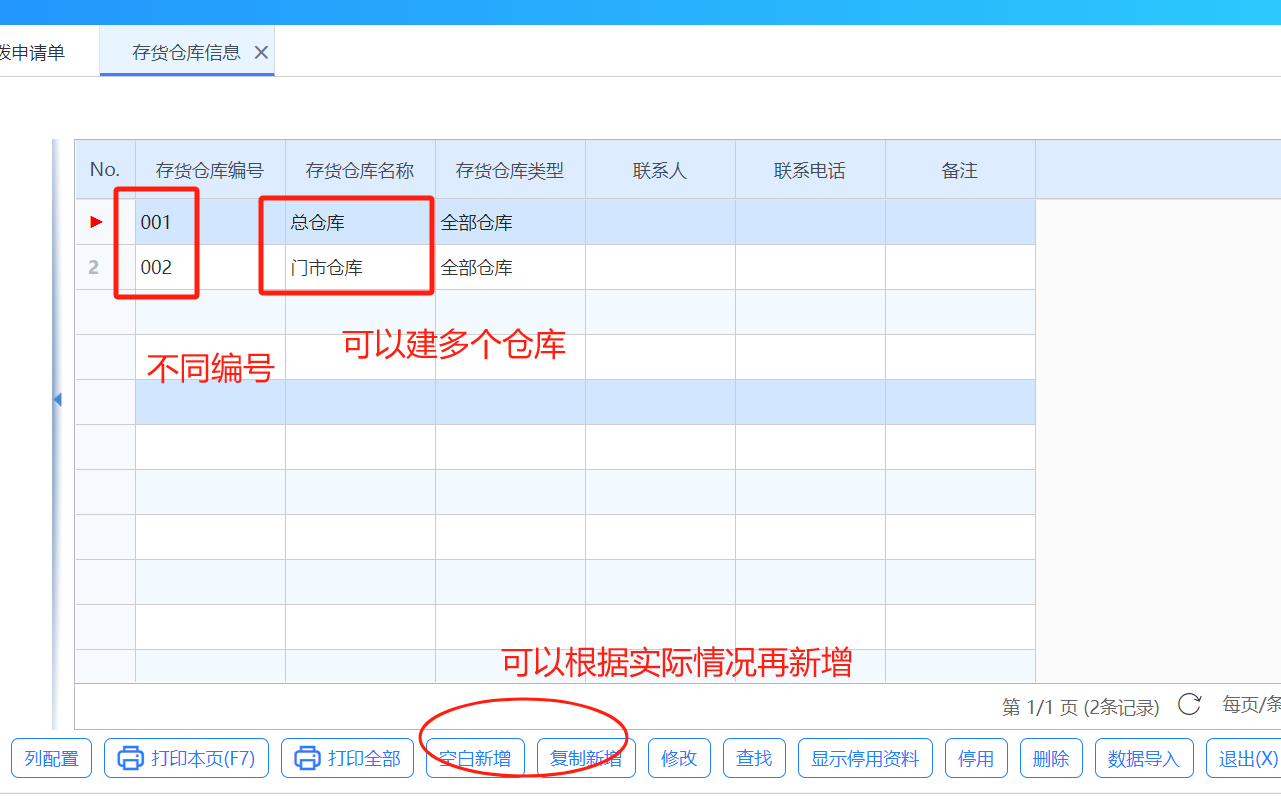Open the 每页/条 page size selector
The image size is (1281, 805).
[1250, 705]
